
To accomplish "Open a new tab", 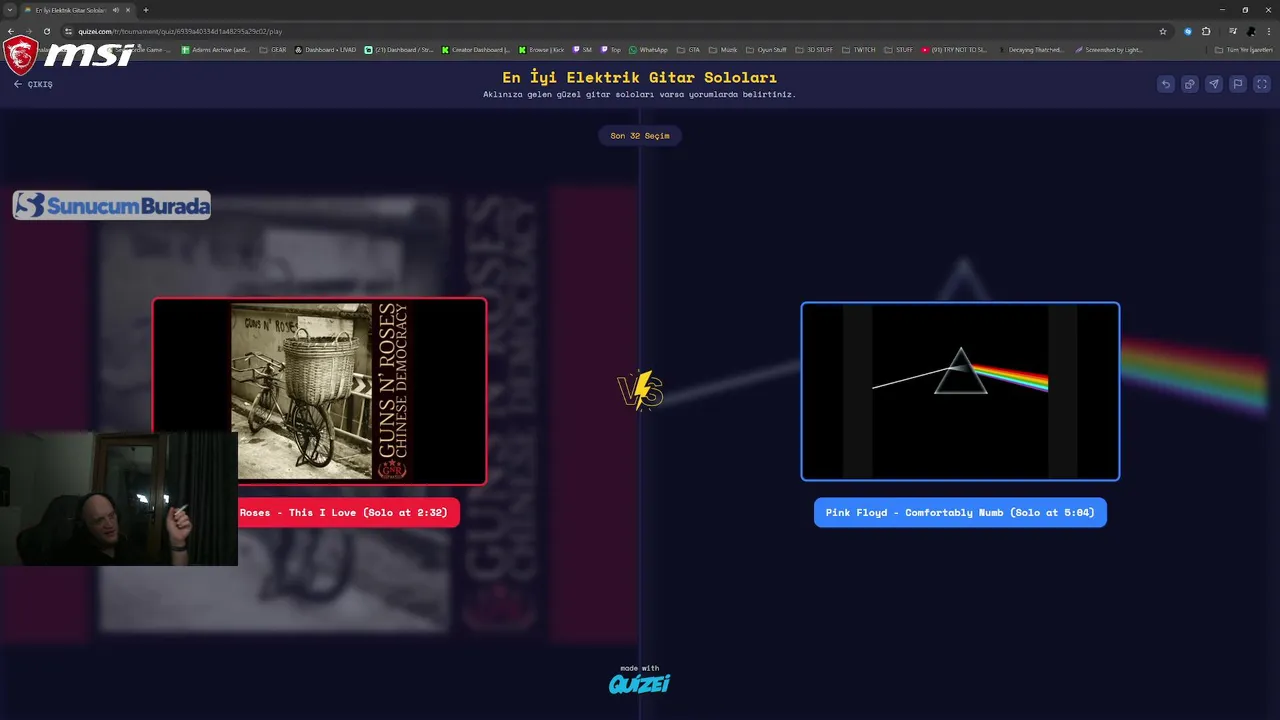I will point(146,10).
